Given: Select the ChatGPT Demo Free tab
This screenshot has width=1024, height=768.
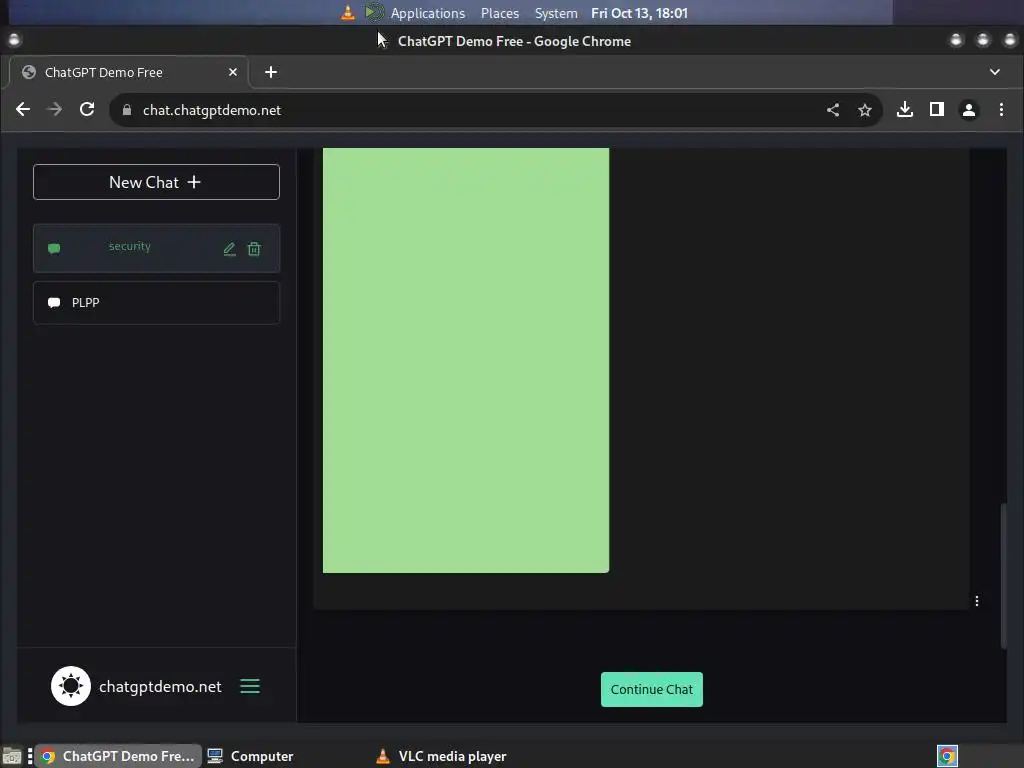Looking at the screenshot, I should 129,72.
